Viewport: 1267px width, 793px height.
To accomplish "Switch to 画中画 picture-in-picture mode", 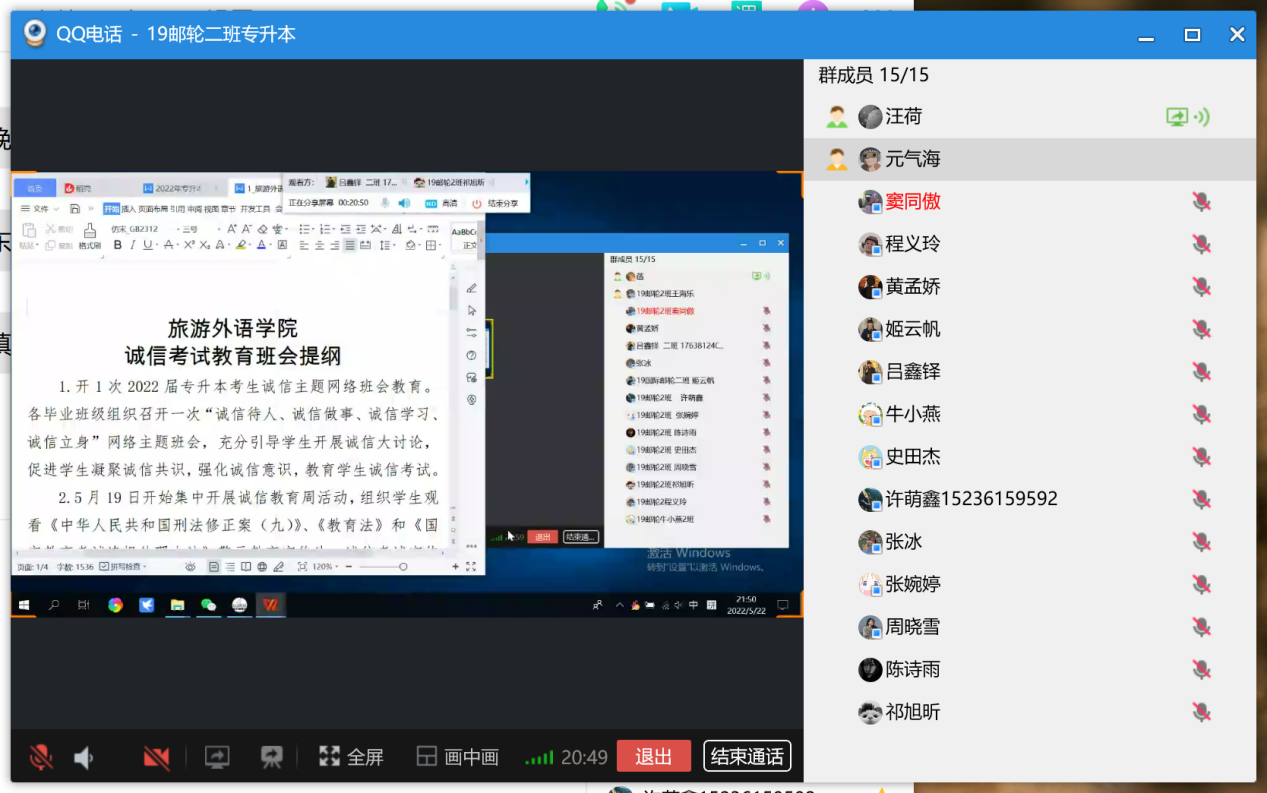I will (x=458, y=757).
